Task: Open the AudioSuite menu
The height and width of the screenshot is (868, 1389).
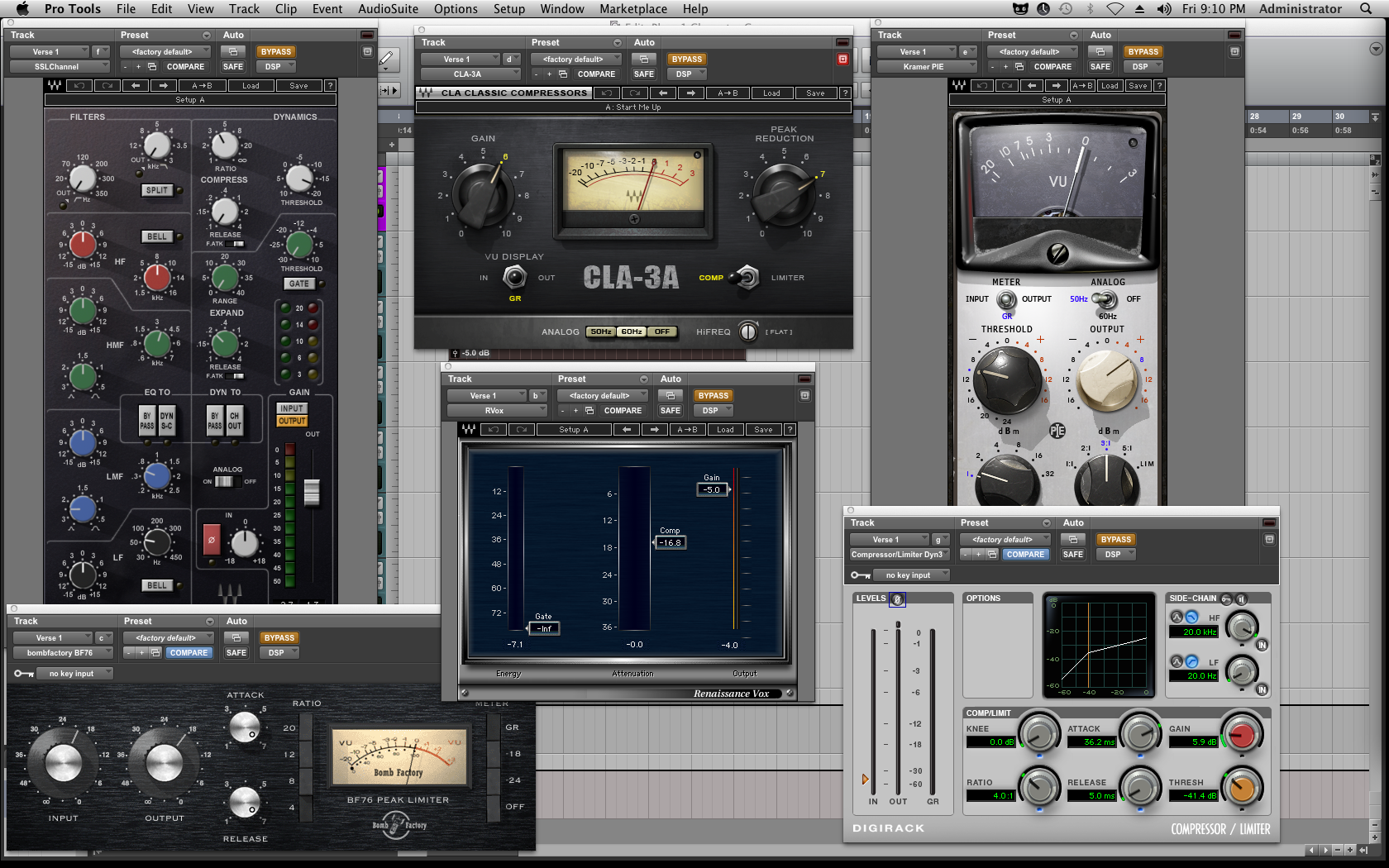Action: (x=389, y=9)
